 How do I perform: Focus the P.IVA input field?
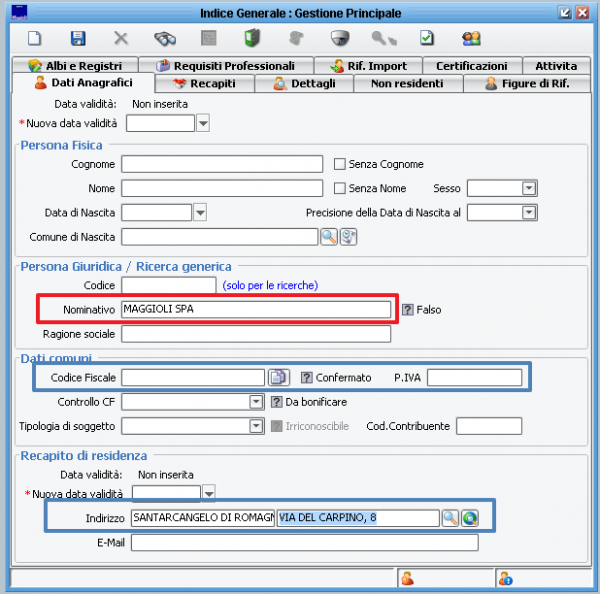[x=474, y=377]
